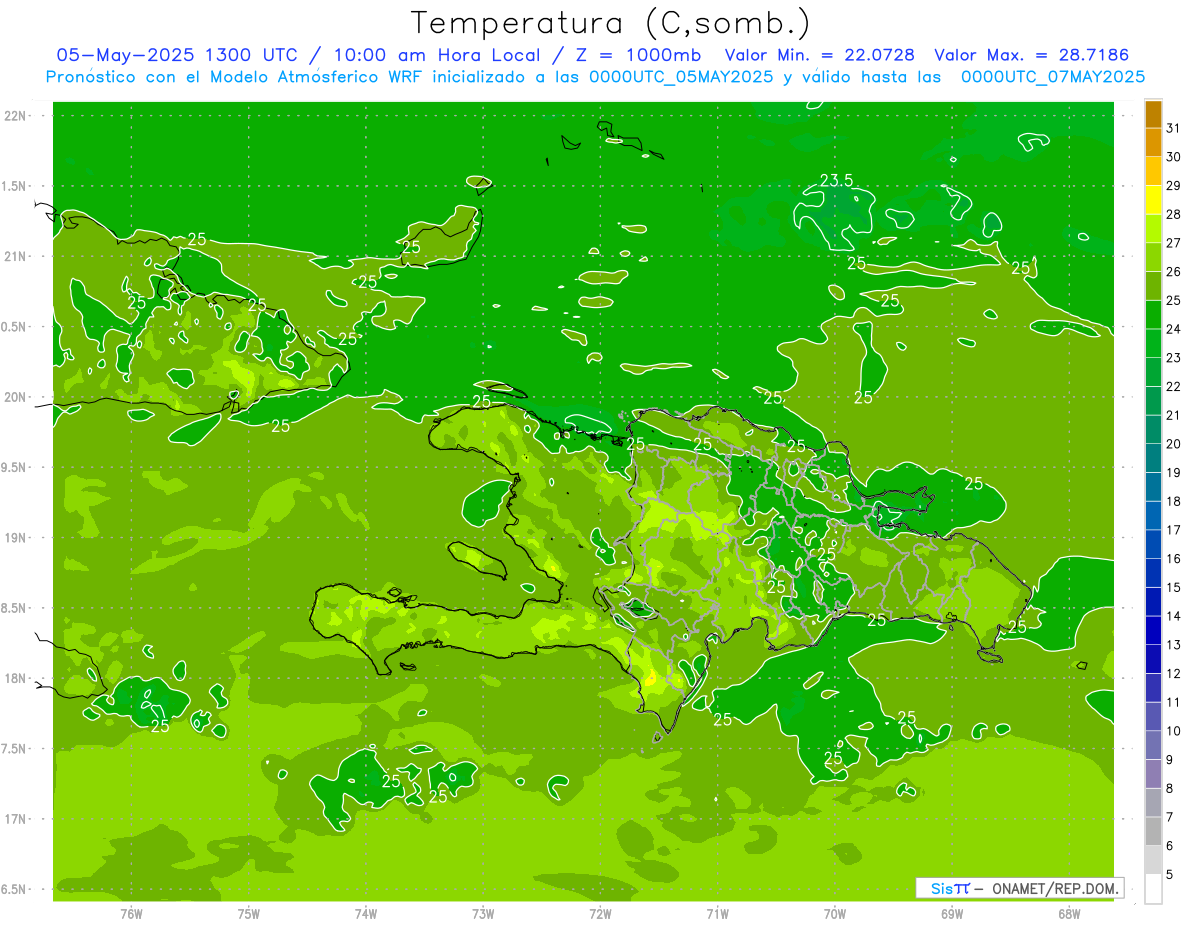Select the gray swatch between 6 and 7
This screenshot has width=1200, height=927.
tap(1154, 832)
